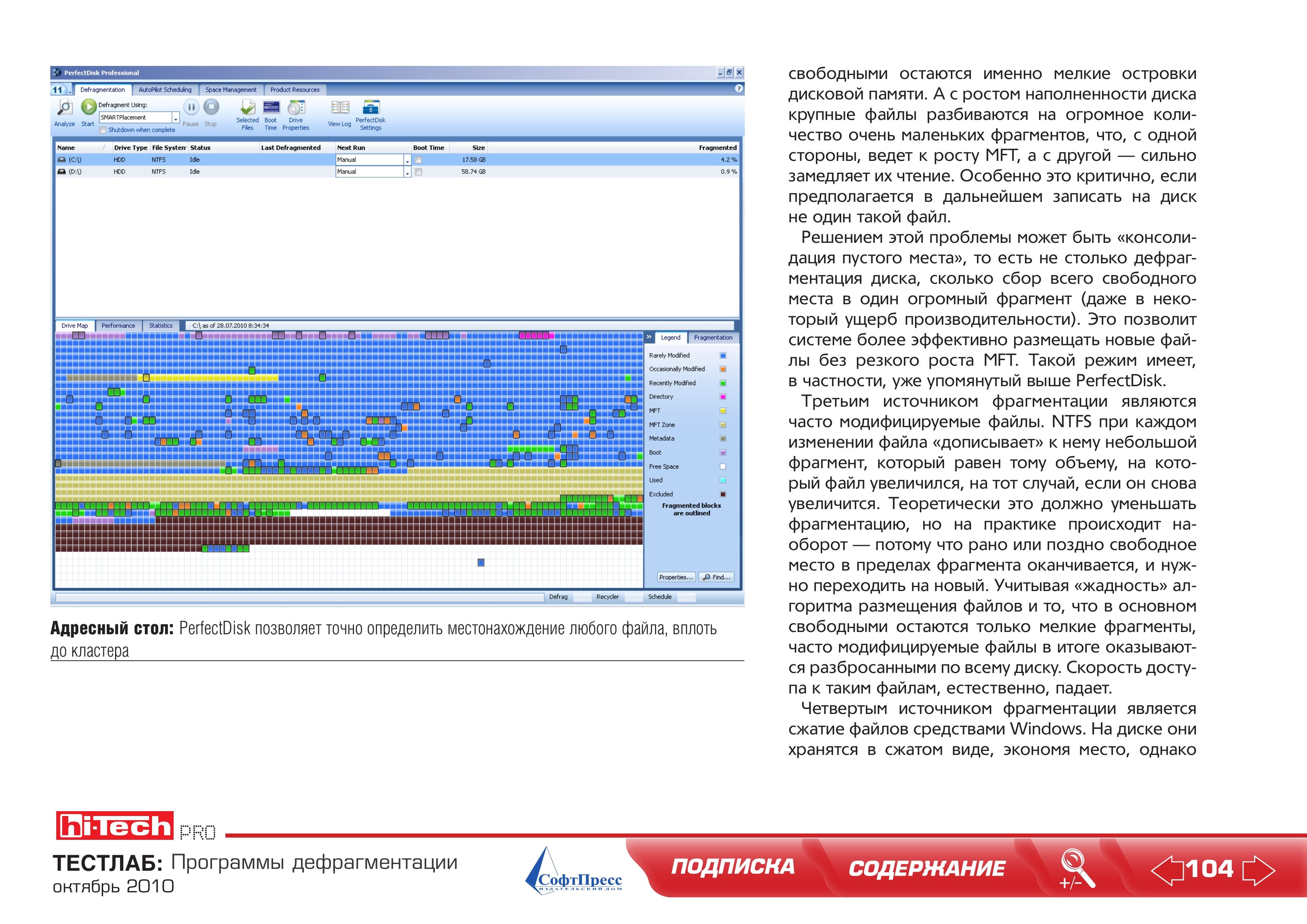Open the View Log icon
Viewport: 1307px width, 924px height.
click(340, 107)
